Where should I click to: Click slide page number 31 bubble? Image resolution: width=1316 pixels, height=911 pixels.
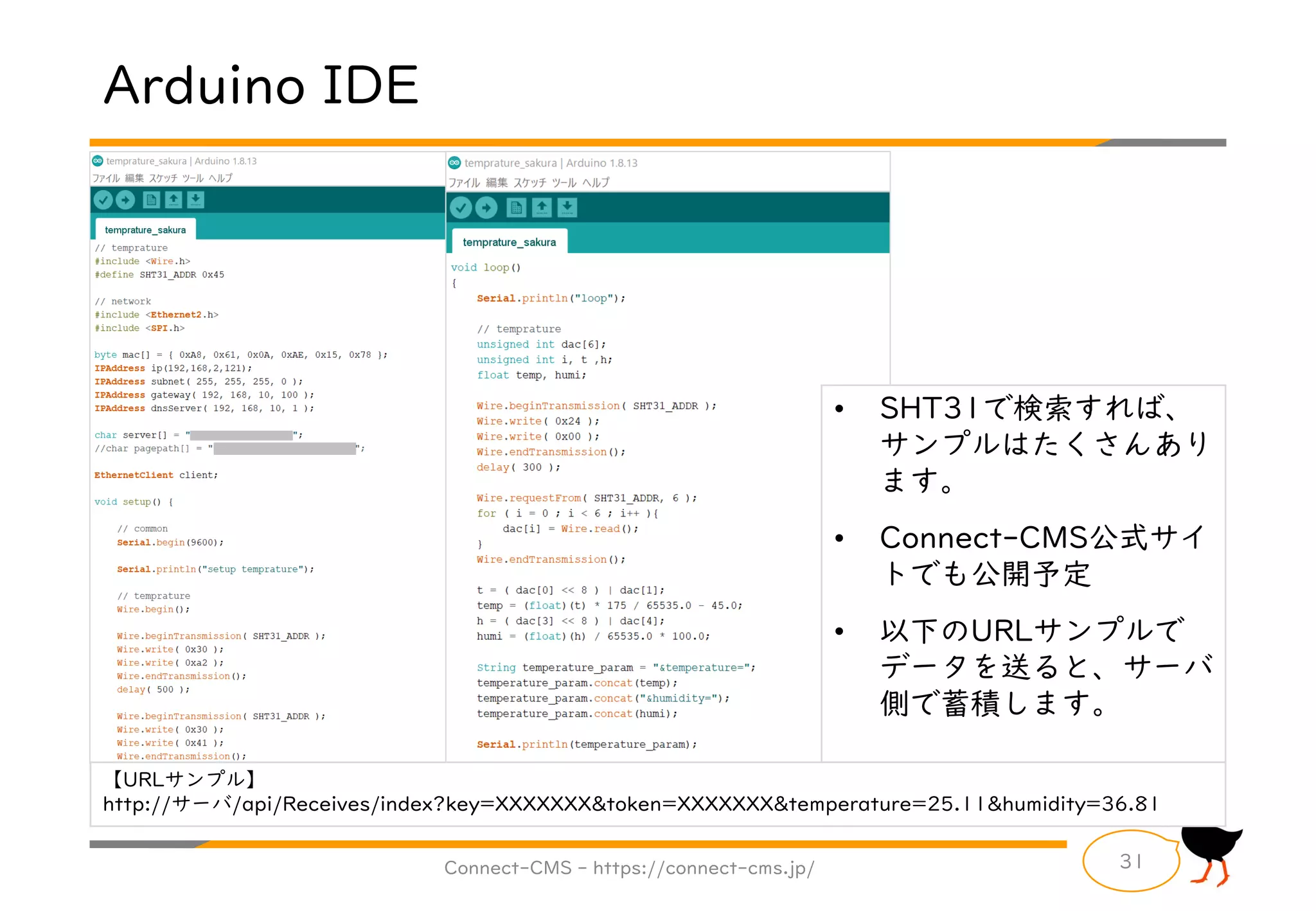tap(1131, 862)
